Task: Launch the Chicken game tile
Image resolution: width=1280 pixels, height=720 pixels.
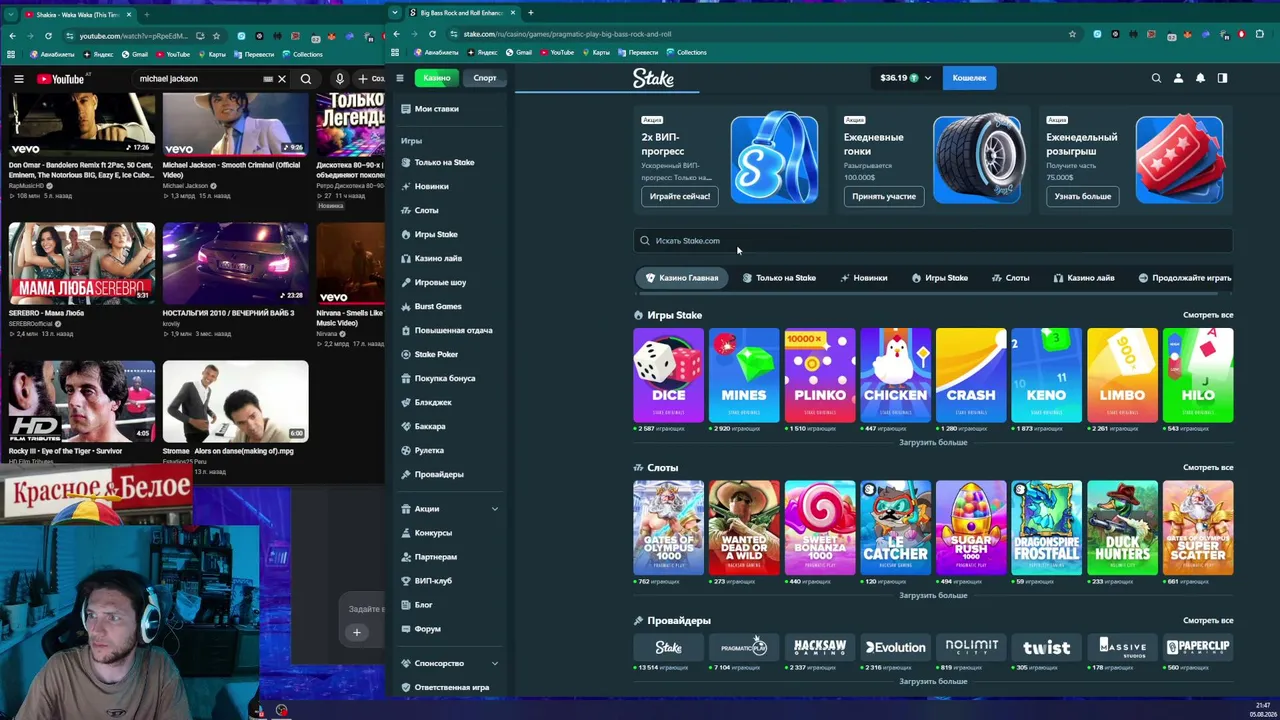Action: click(x=895, y=375)
